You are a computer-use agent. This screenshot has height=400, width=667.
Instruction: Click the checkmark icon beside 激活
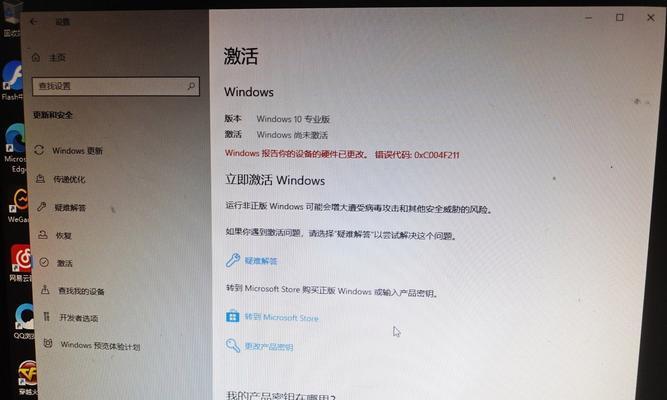pos(44,262)
